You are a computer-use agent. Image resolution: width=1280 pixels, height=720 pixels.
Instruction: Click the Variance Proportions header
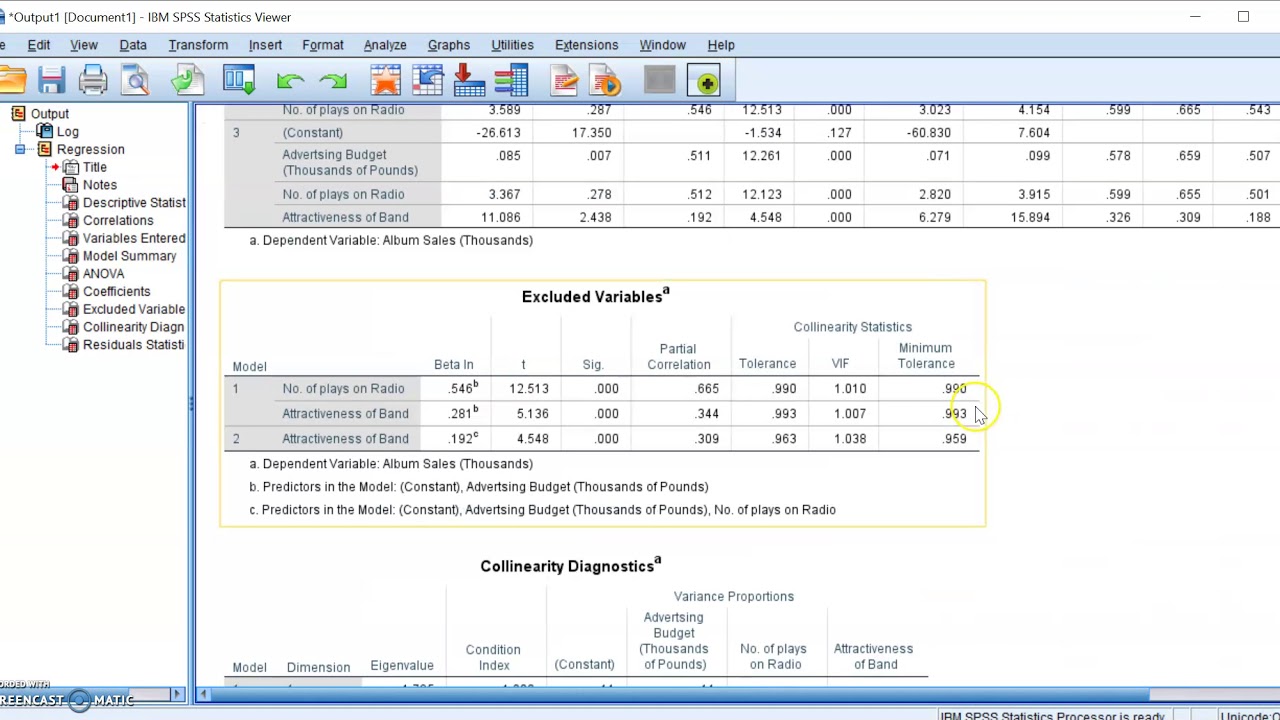point(734,597)
